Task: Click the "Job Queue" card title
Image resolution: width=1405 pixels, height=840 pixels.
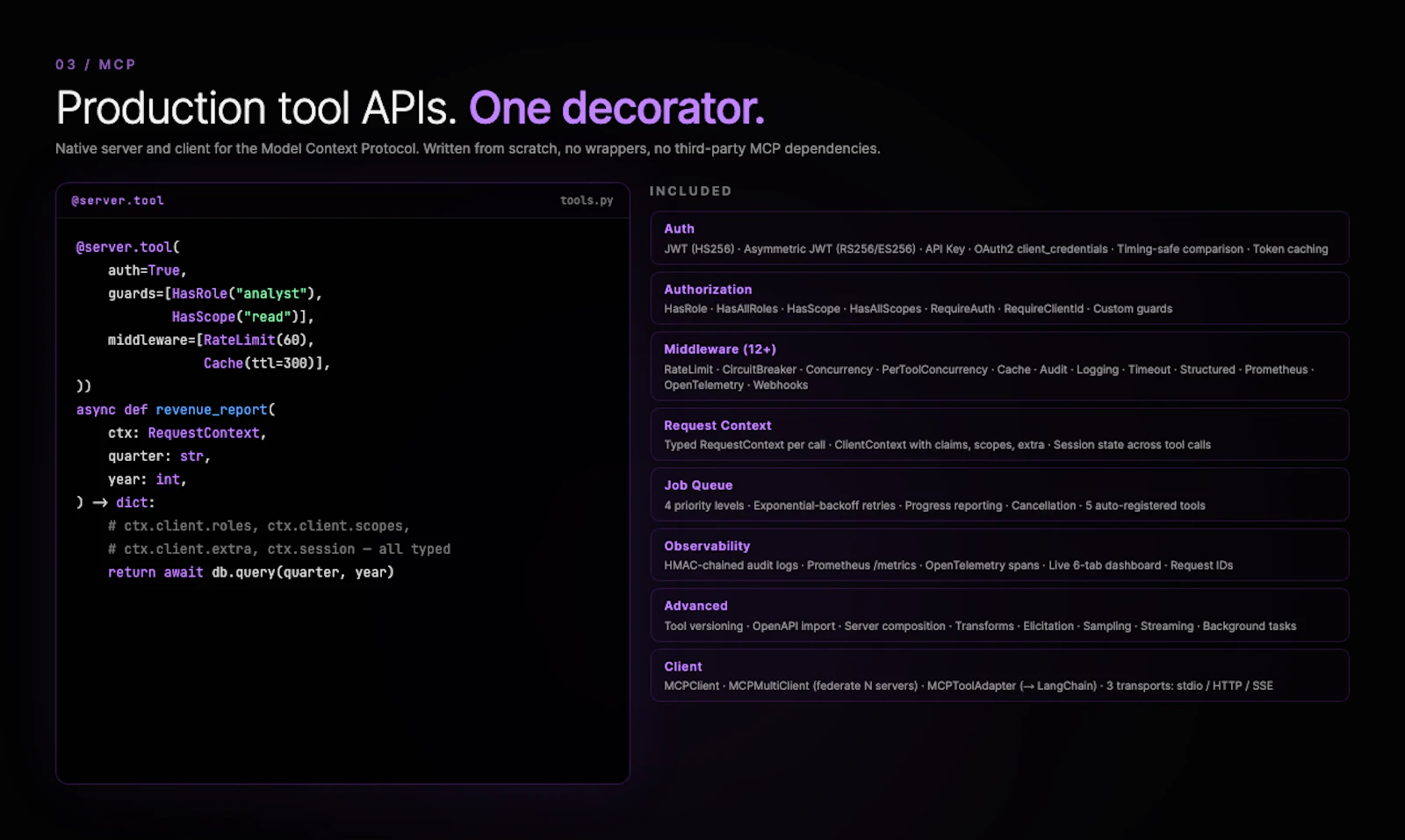Action: [x=698, y=485]
